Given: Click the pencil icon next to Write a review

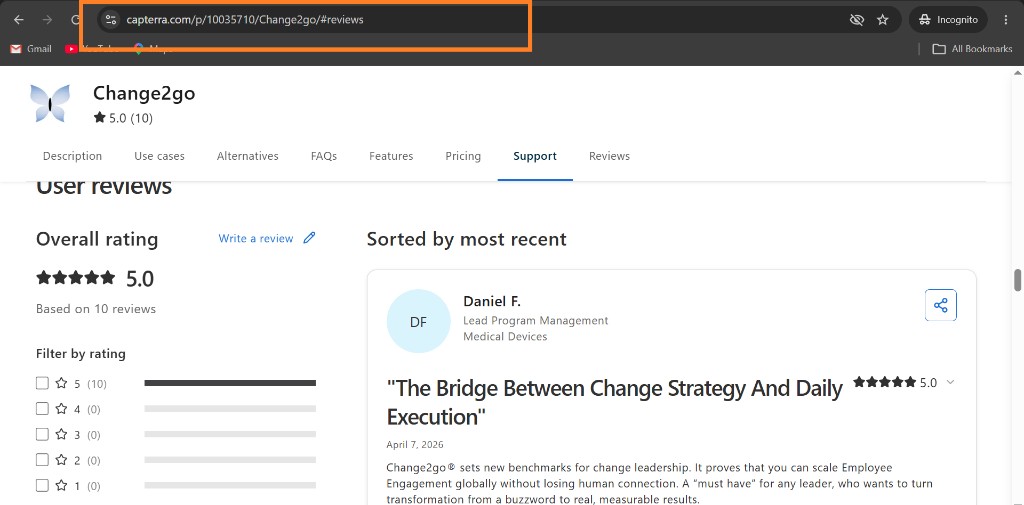Looking at the screenshot, I should (x=310, y=238).
